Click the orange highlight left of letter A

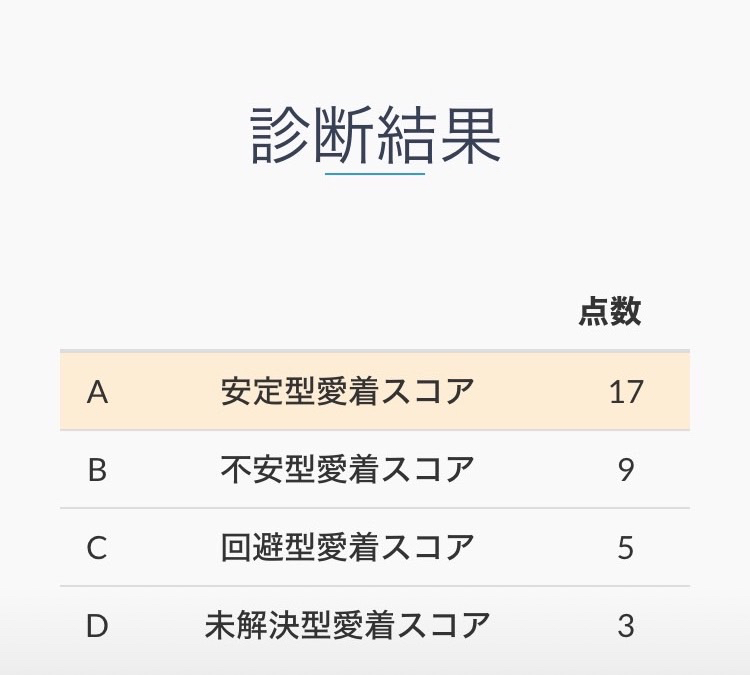[72, 392]
